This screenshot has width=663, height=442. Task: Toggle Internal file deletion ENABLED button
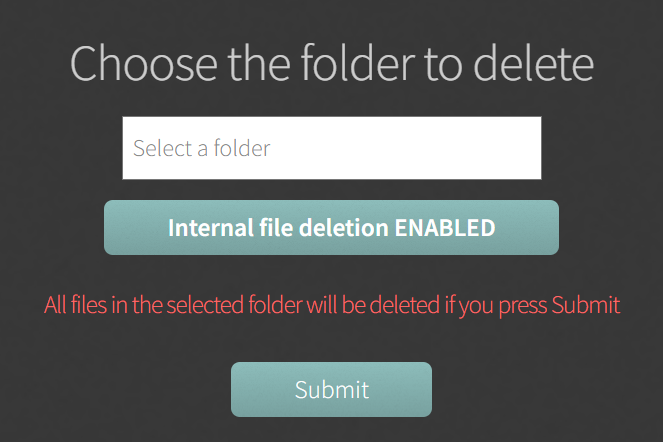tap(332, 228)
